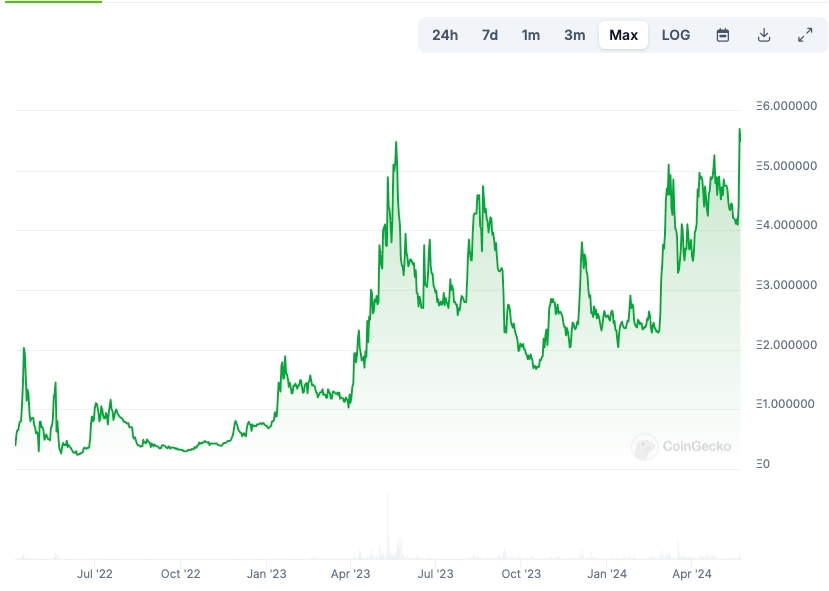Viewport: 829px width, 591px height.
Task: Select the 7d time range
Action: click(490, 35)
